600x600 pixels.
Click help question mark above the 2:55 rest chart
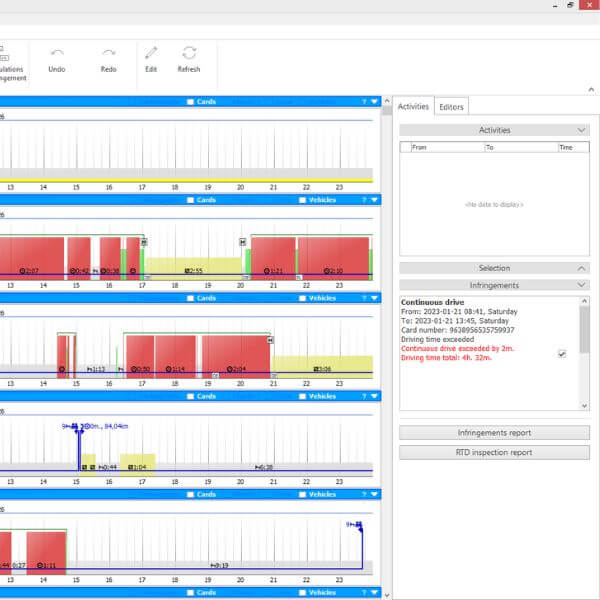[364, 200]
